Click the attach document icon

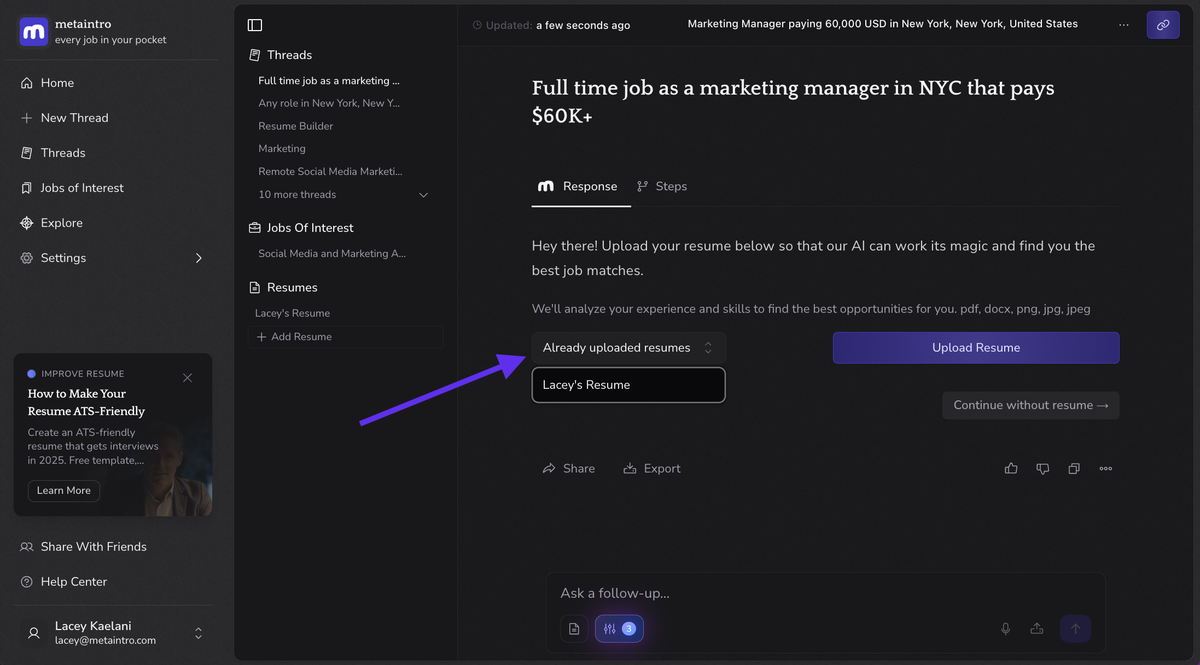(574, 629)
